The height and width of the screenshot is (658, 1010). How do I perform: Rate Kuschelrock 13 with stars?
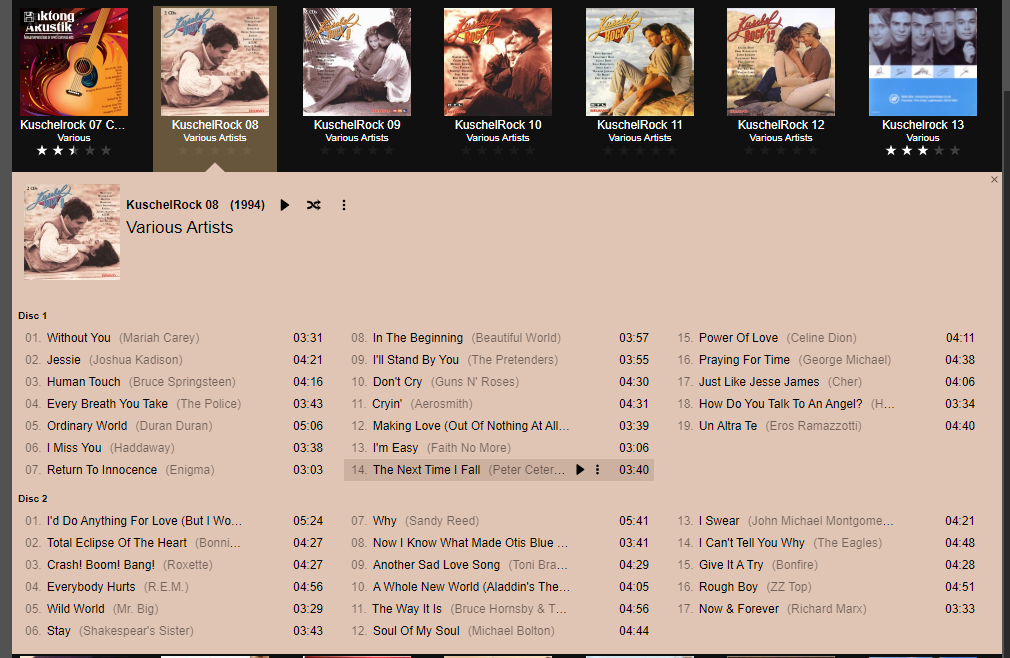click(922, 151)
